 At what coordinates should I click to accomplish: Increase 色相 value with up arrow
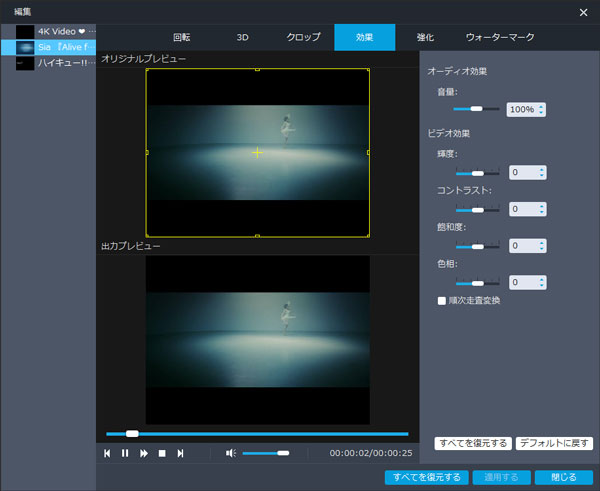541,280
